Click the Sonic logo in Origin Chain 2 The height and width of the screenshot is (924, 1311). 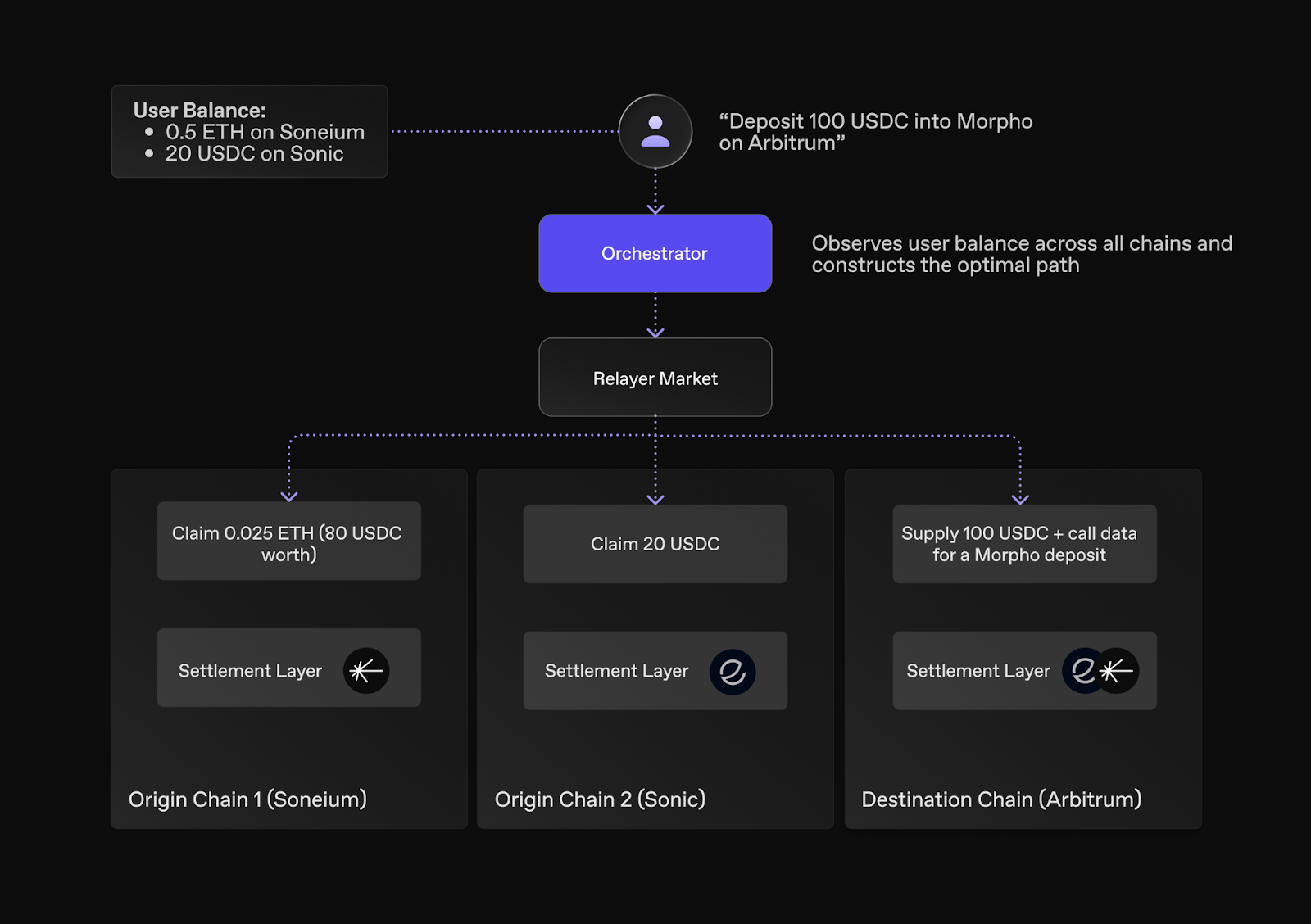coord(733,673)
